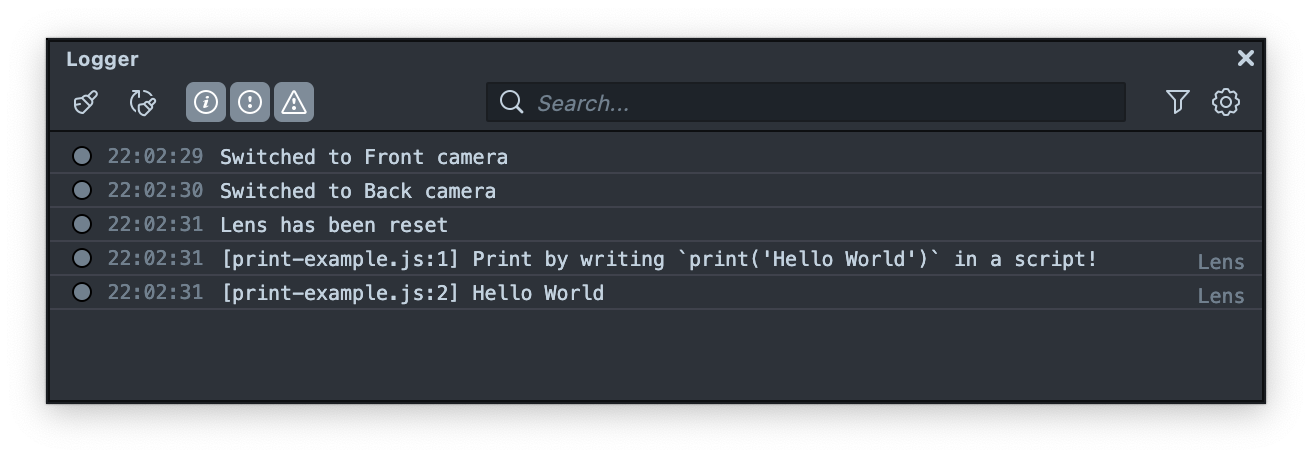Open the funnel filter options
Screen dimensions: 1312x458
pos(1177,102)
